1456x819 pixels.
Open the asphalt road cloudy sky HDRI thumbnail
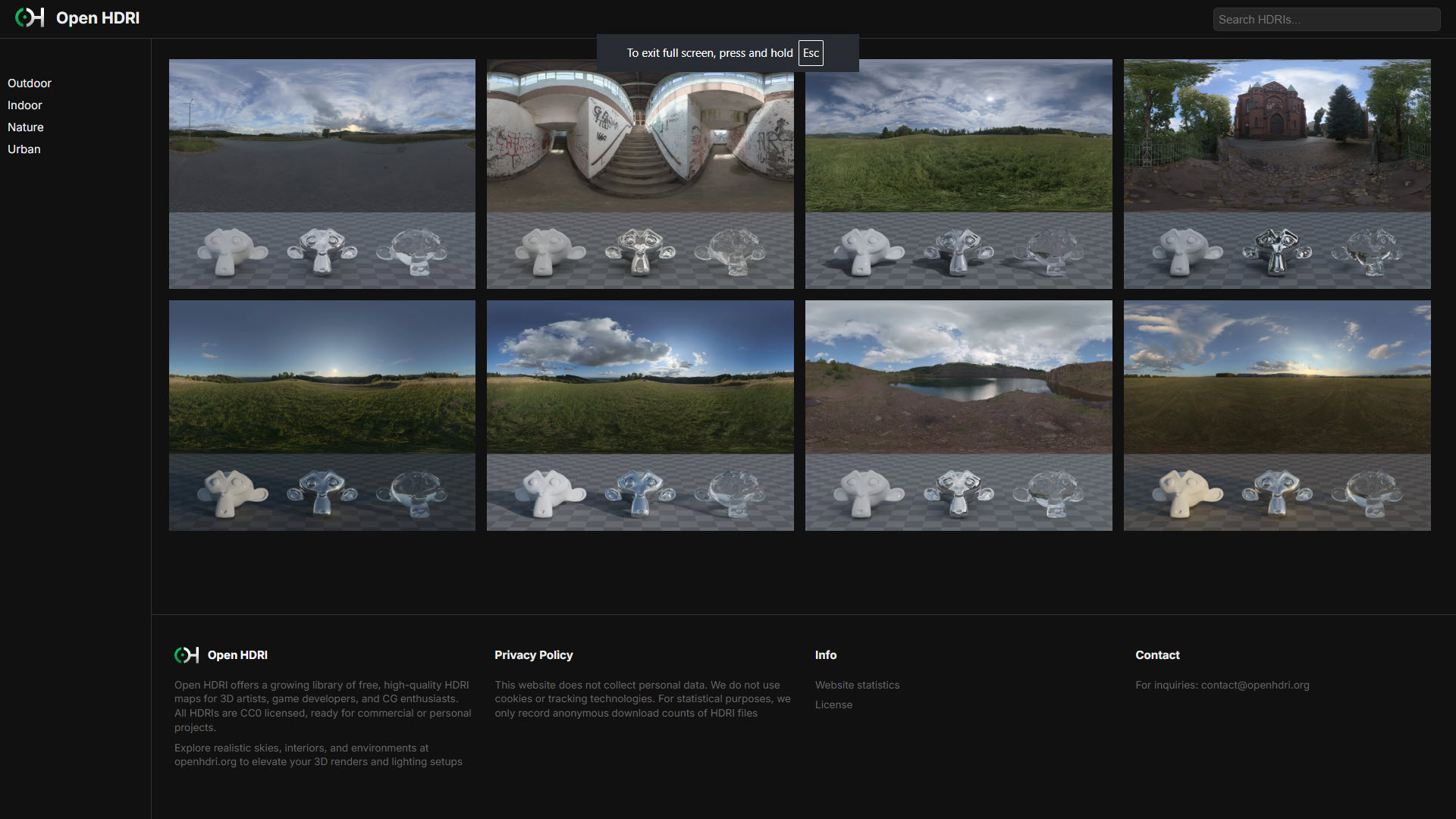pos(322,174)
